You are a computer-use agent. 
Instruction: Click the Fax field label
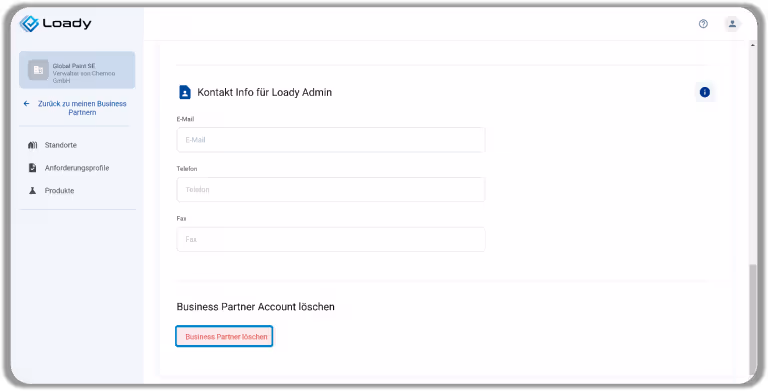coord(181,219)
